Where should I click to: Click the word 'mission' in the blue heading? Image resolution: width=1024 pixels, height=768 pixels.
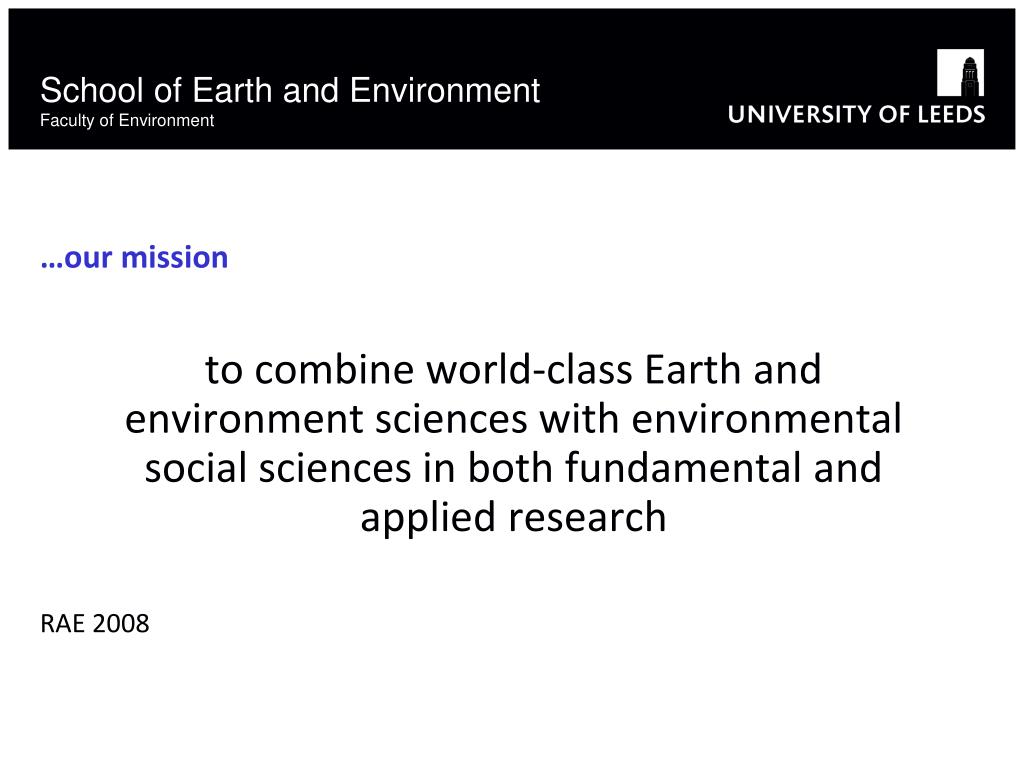[x=175, y=257]
